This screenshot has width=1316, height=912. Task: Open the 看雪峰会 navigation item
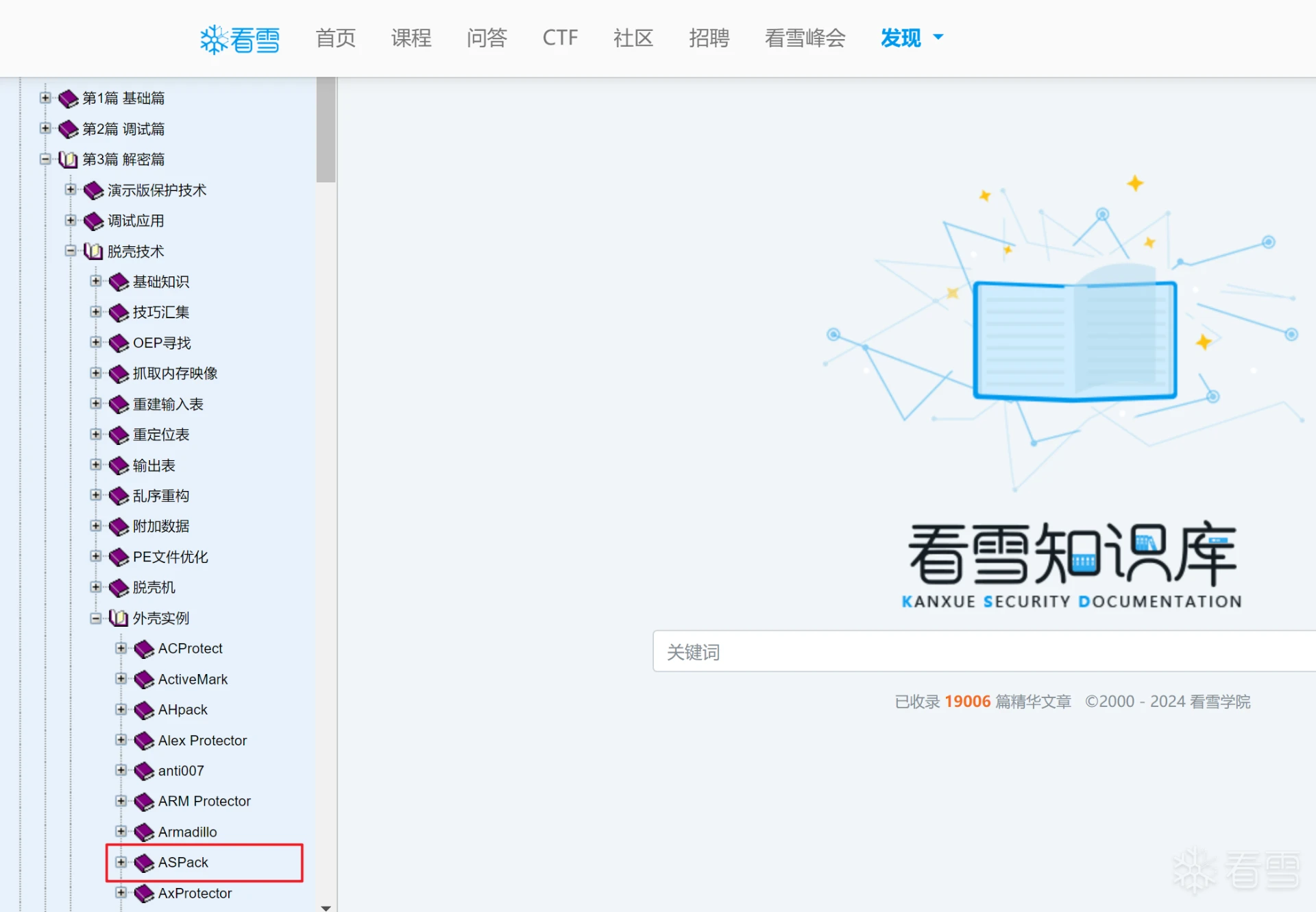pyautogui.click(x=805, y=38)
